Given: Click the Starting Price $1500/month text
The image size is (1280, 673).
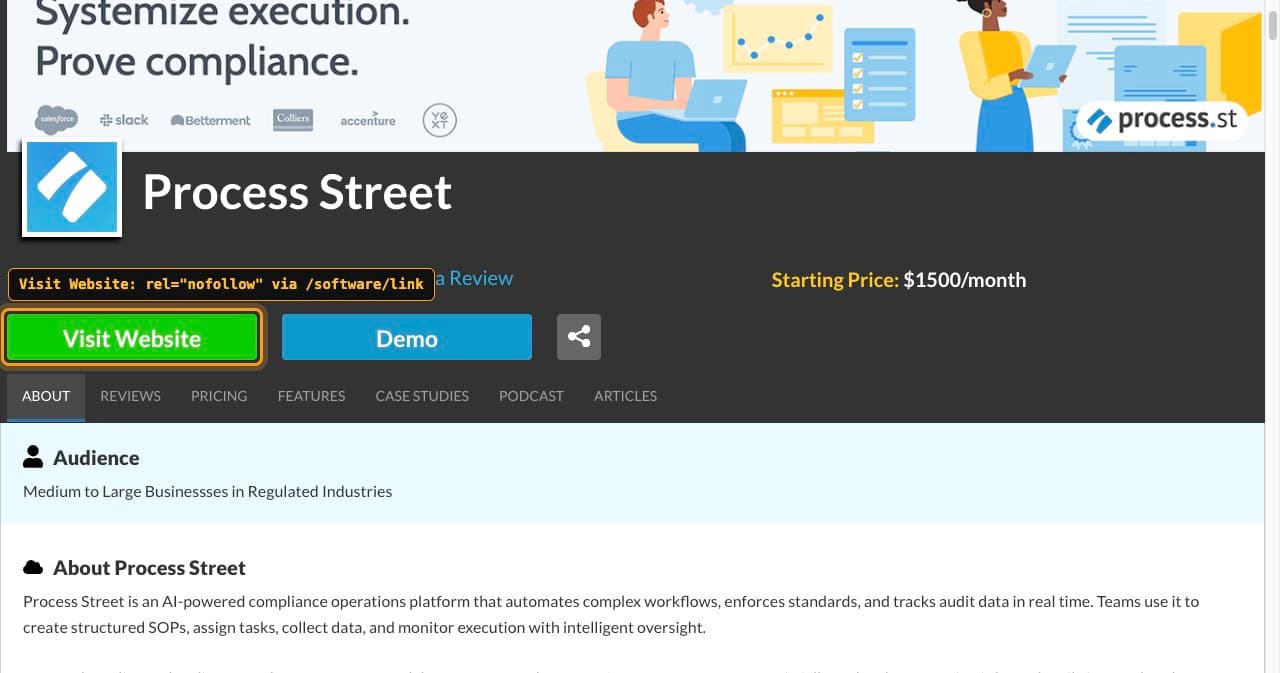Looking at the screenshot, I should point(898,280).
